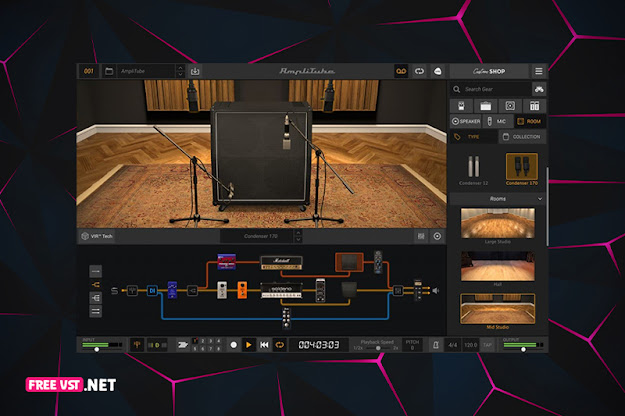Select the white pedal on middle chain
The image size is (625, 416).
222,290
